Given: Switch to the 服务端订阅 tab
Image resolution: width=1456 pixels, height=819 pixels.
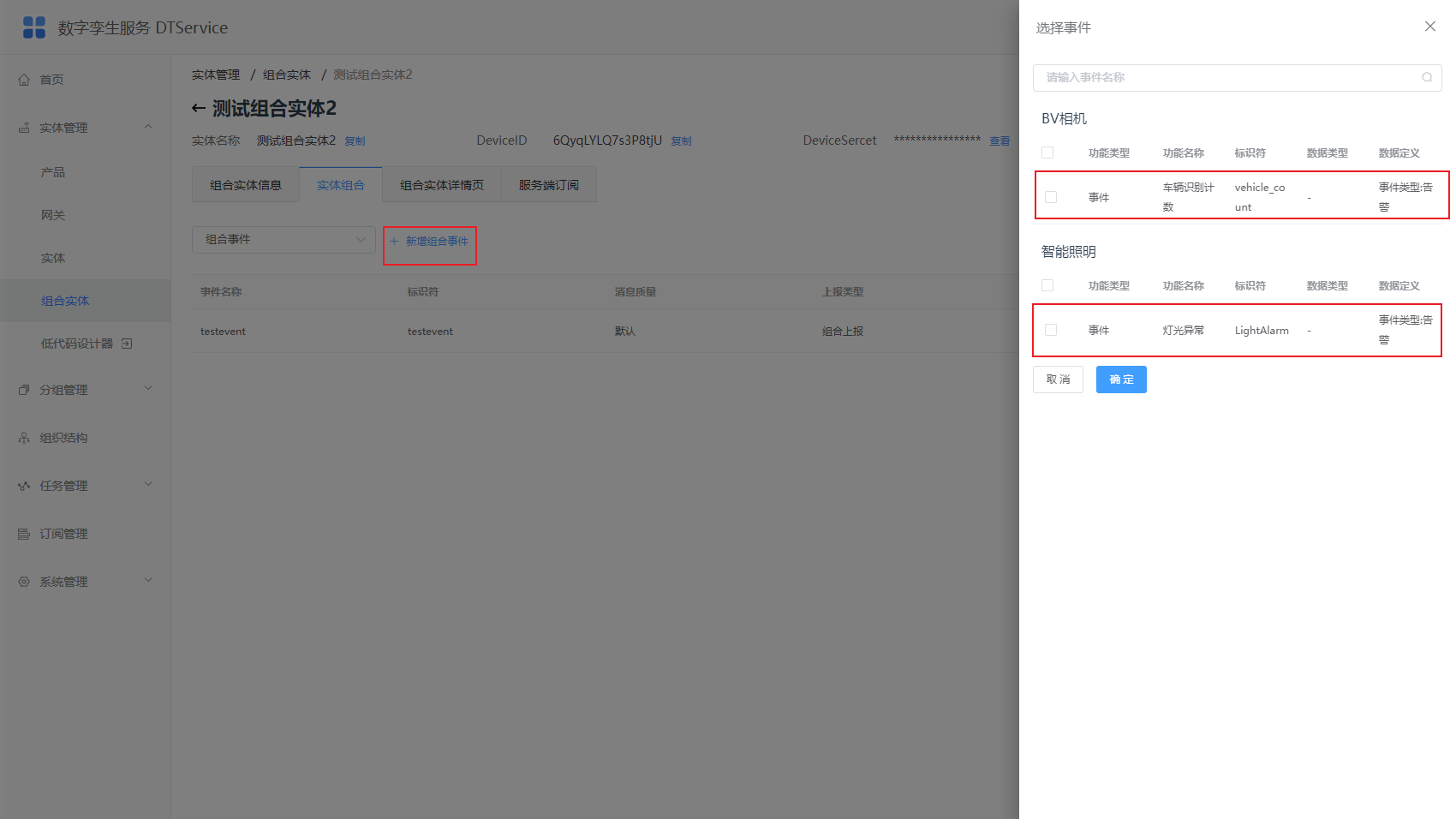Looking at the screenshot, I should tap(549, 185).
